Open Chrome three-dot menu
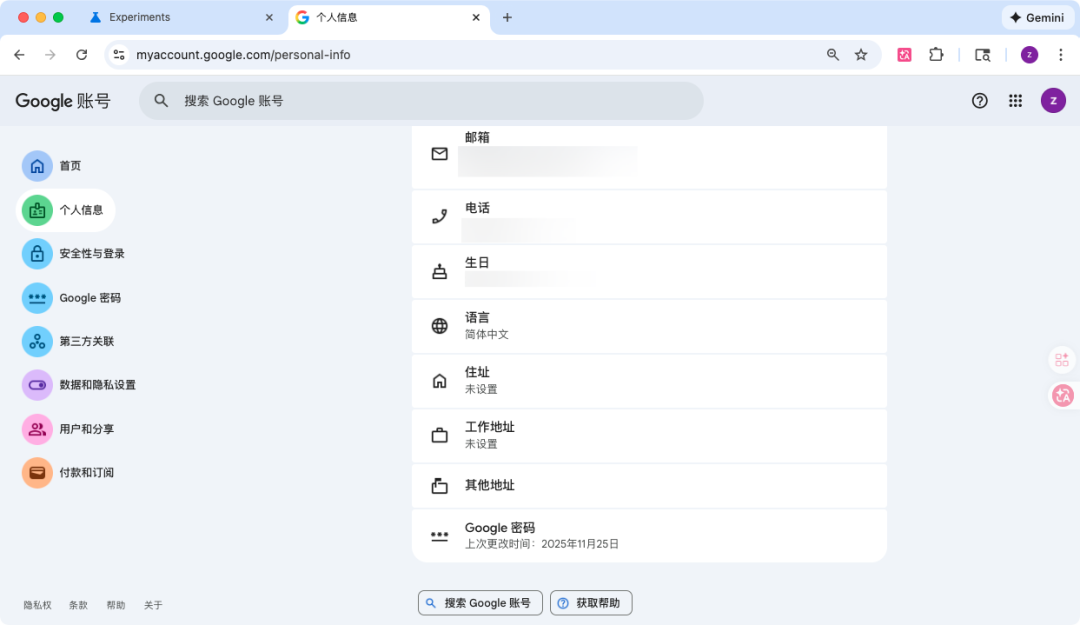 point(1061,54)
